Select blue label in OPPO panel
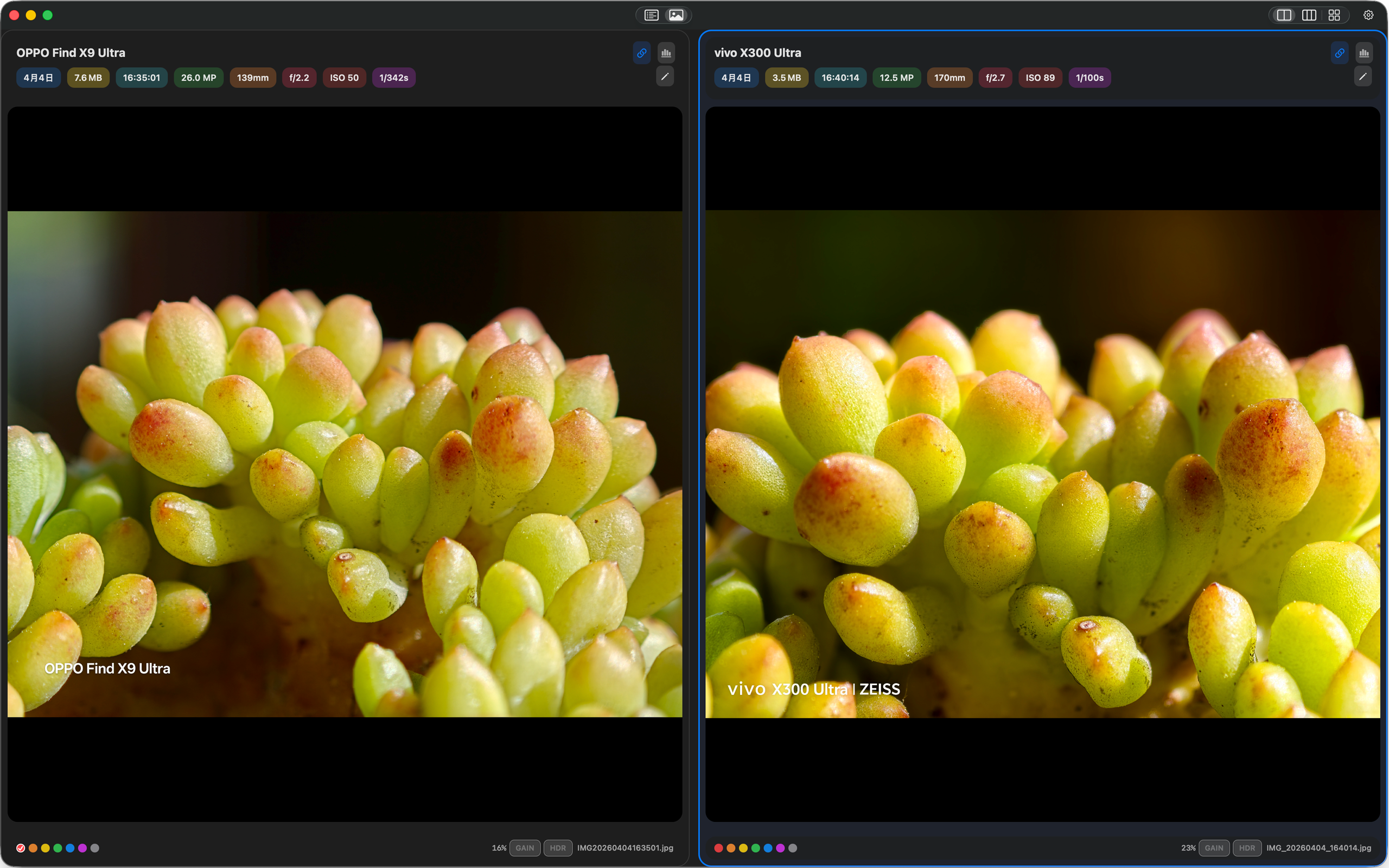Viewport: 1389px width, 868px height. (70, 848)
